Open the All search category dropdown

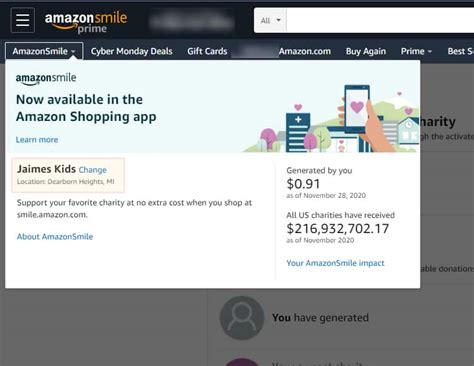click(270, 21)
